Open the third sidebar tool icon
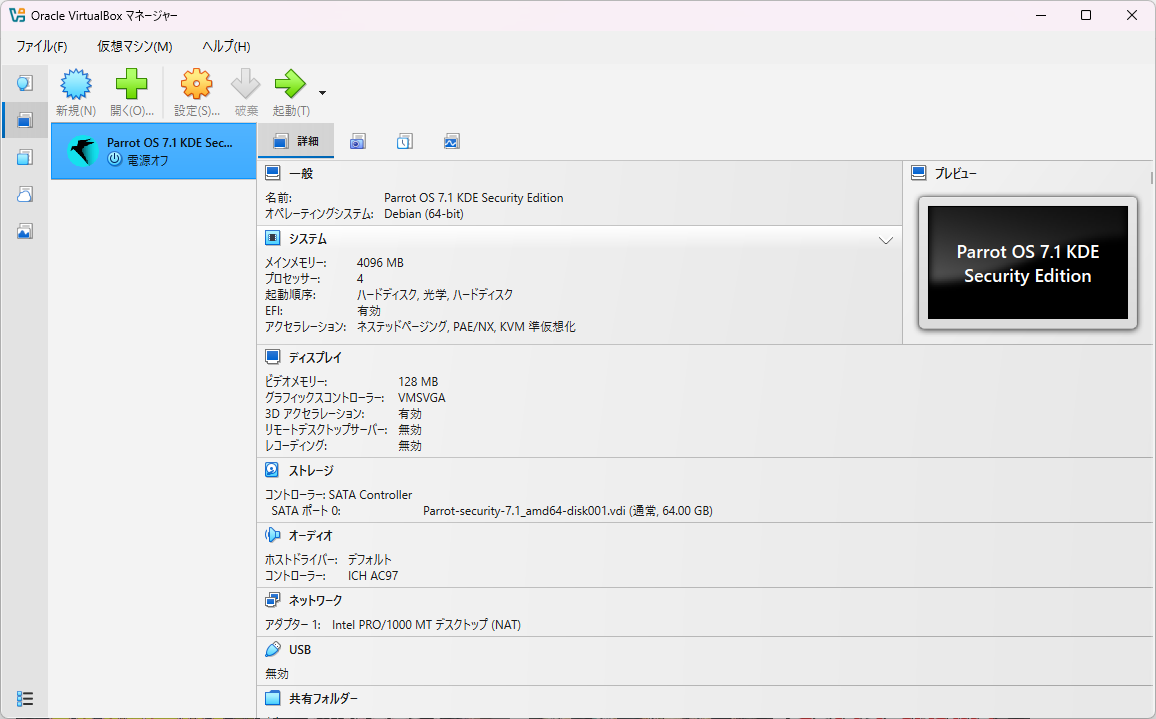 [24, 157]
